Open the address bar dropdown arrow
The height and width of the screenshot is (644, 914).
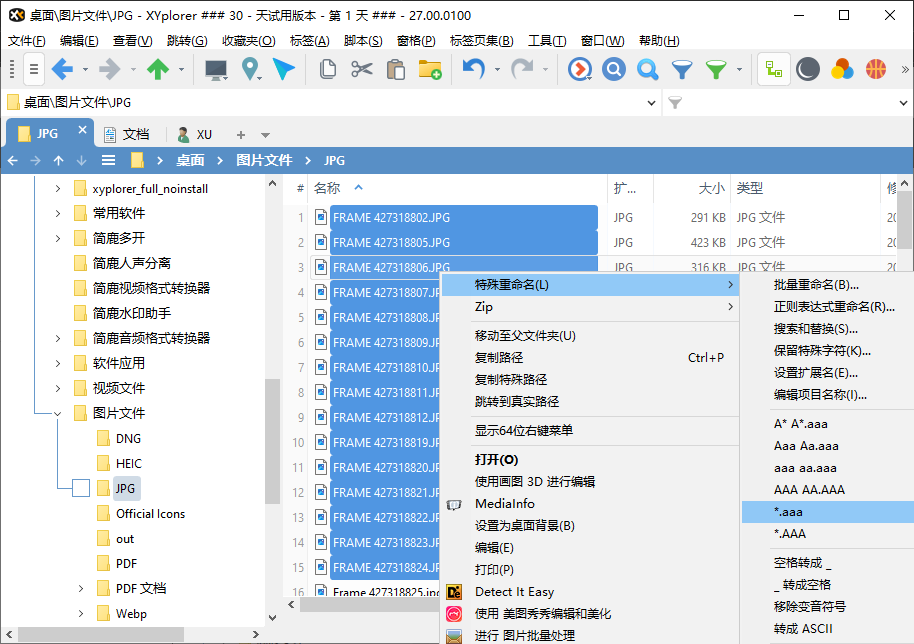coord(653,102)
